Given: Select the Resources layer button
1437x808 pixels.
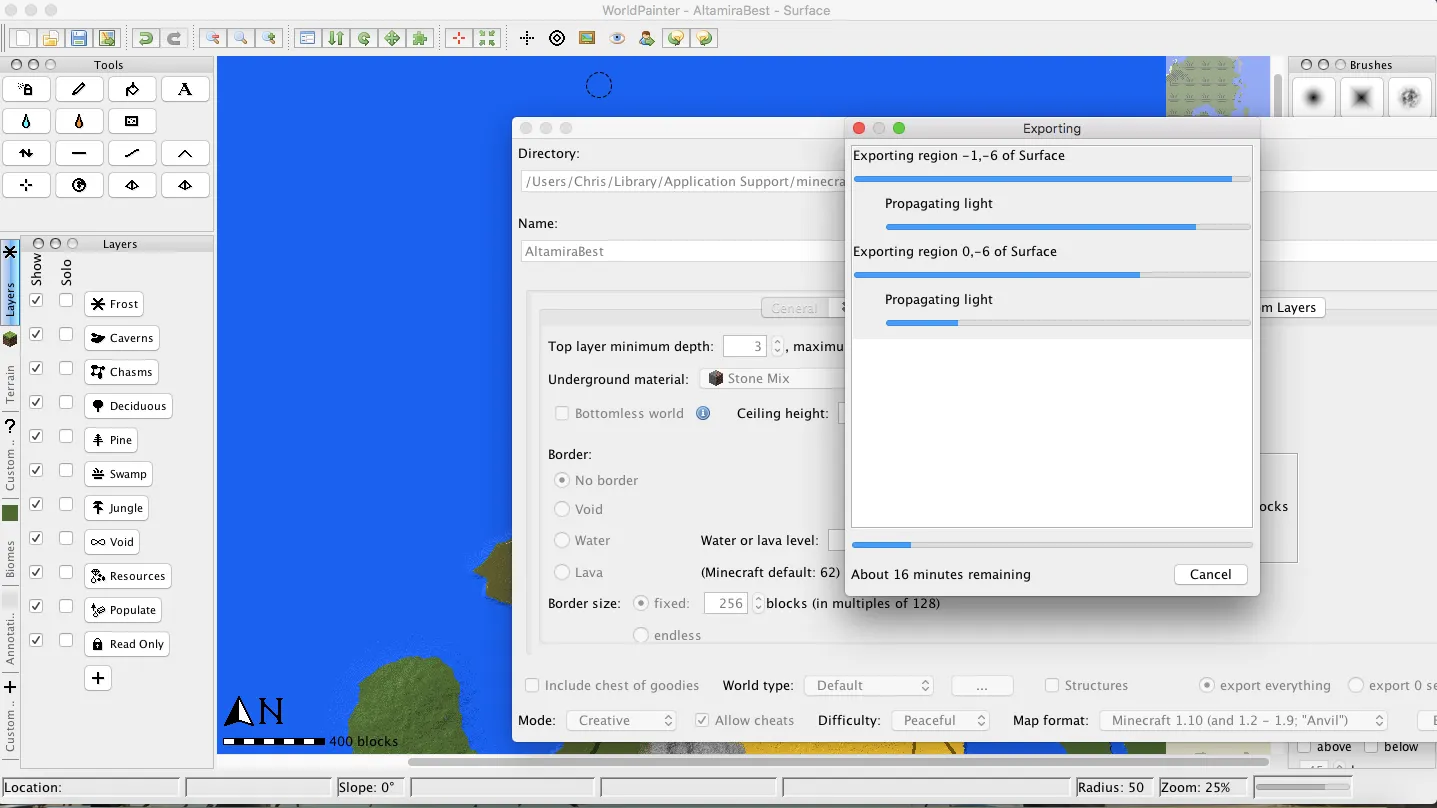Looking at the screenshot, I should click(x=128, y=576).
